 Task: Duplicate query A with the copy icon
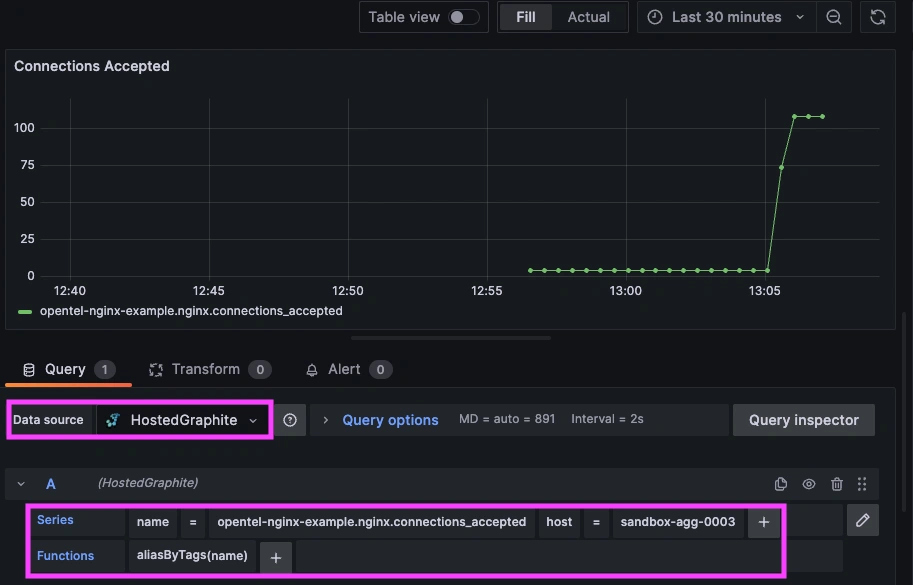(780, 484)
